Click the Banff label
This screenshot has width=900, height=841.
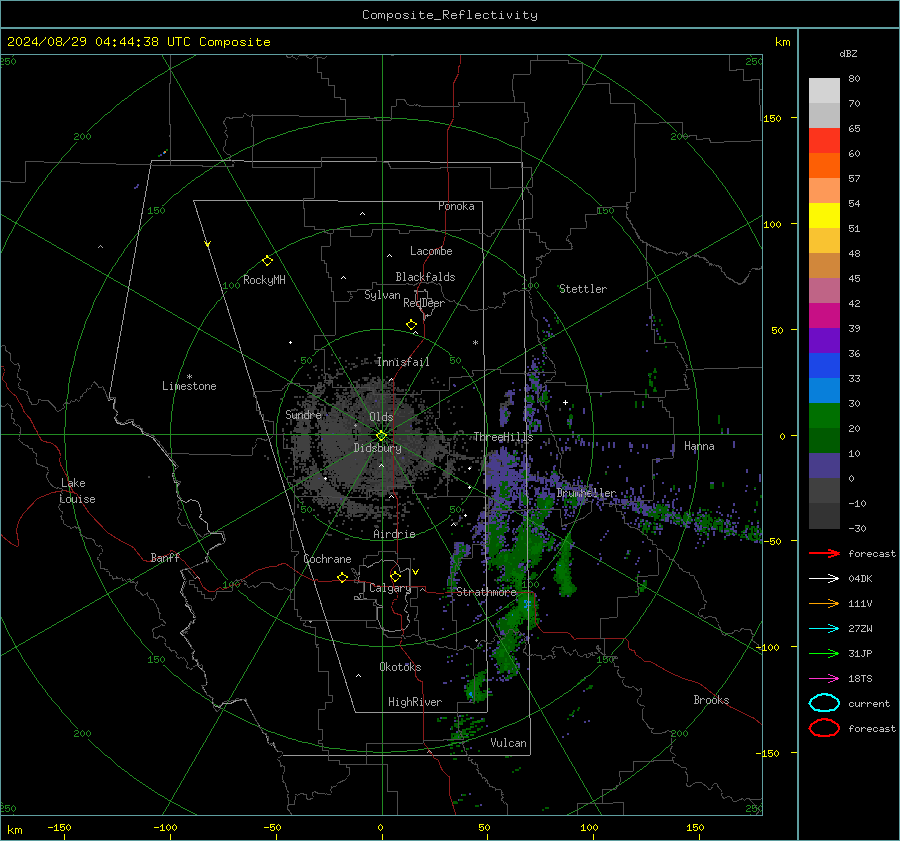point(165,557)
